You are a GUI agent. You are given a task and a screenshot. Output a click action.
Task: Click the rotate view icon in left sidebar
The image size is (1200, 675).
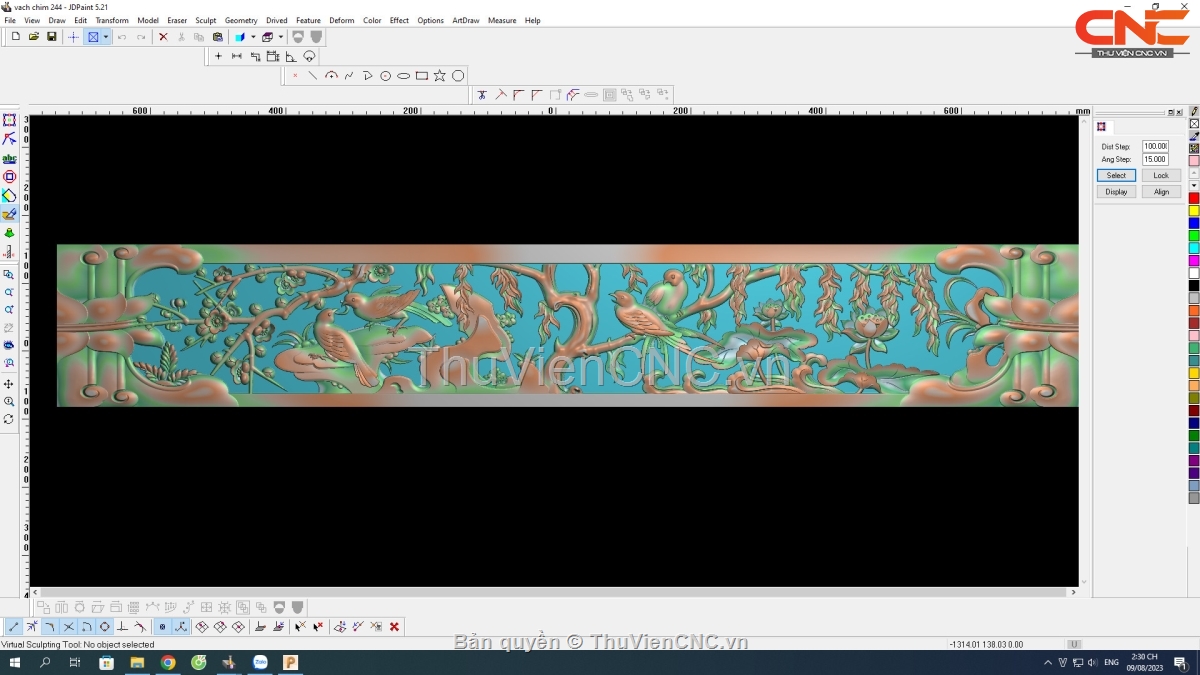pyautogui.click(x=9, y=419)
